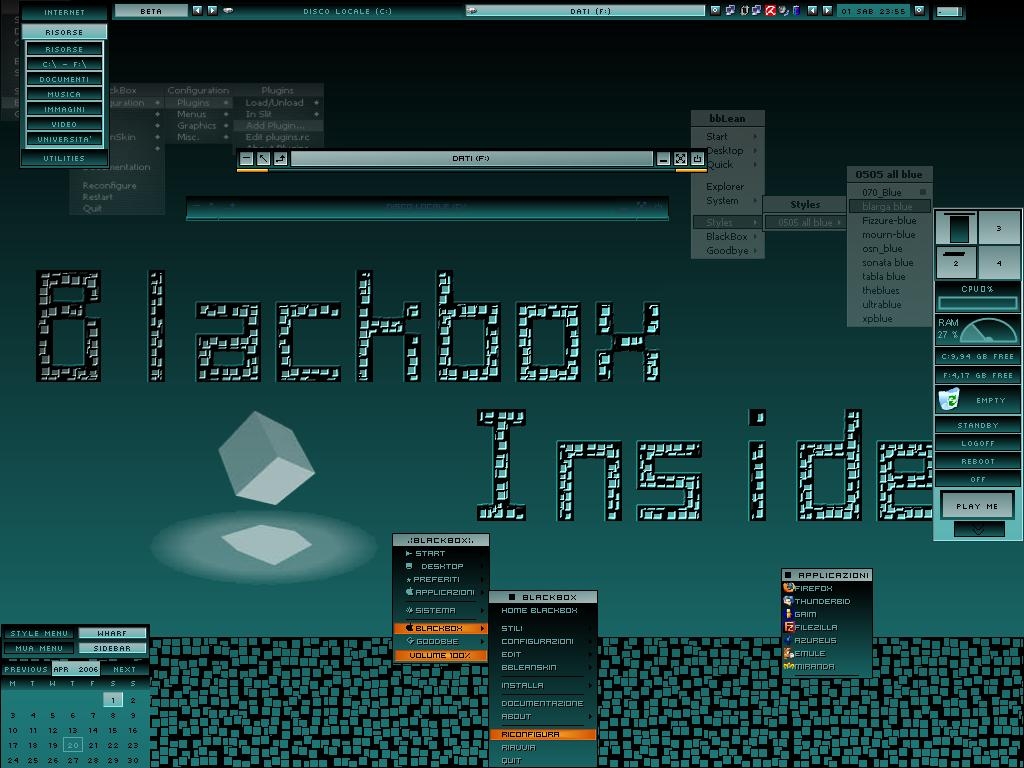Toggle the Sidebar button

click(112, 648)
